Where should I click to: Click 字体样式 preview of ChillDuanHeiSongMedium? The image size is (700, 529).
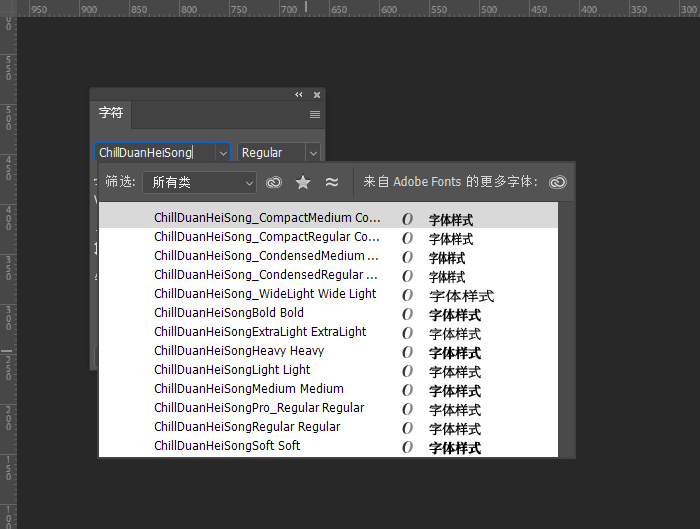pos(455,391)
